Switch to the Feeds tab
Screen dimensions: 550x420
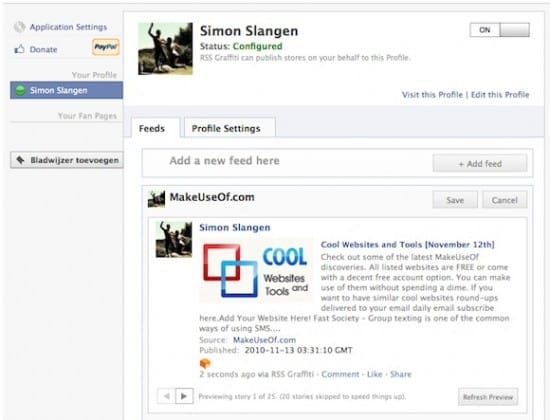pos(152,128)
